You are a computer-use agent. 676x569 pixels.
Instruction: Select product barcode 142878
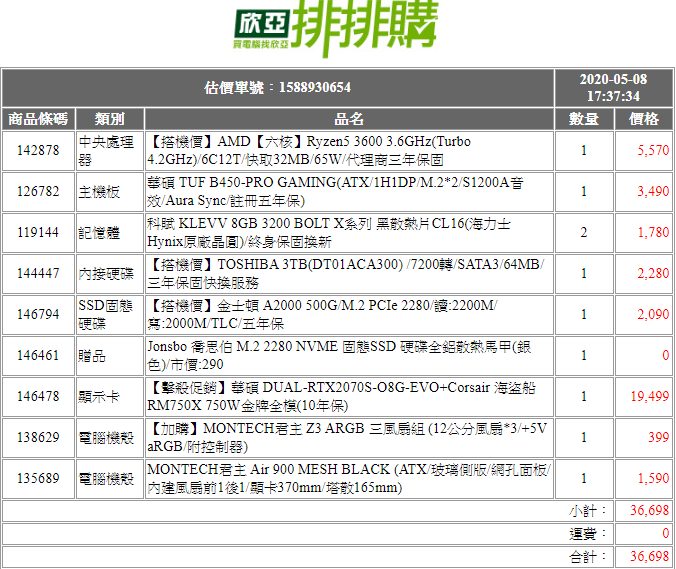(x=38, y=150)
